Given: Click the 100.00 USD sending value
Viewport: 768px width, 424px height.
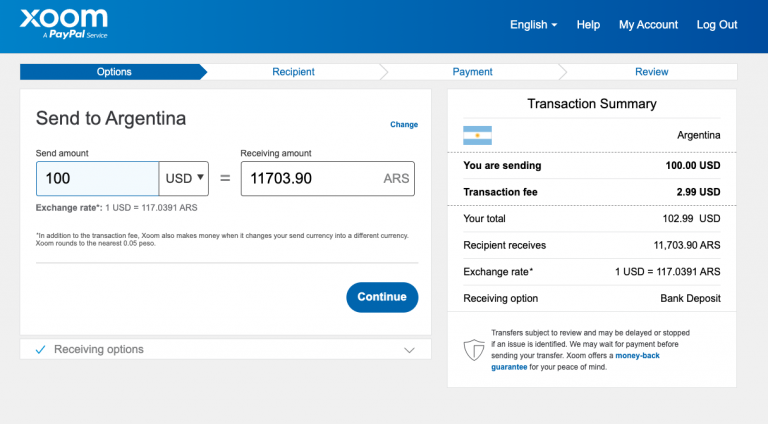Looking at the screenshot, I should (693, 165).
